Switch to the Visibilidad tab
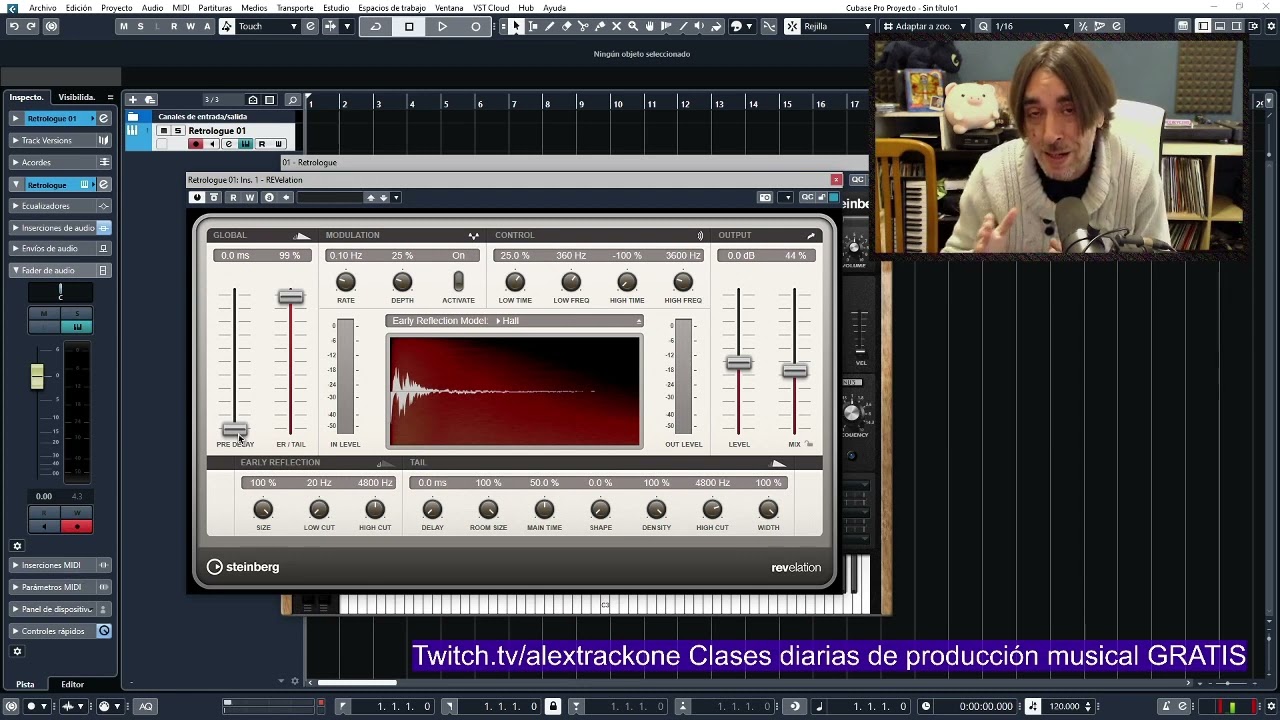 click(76, 97)
